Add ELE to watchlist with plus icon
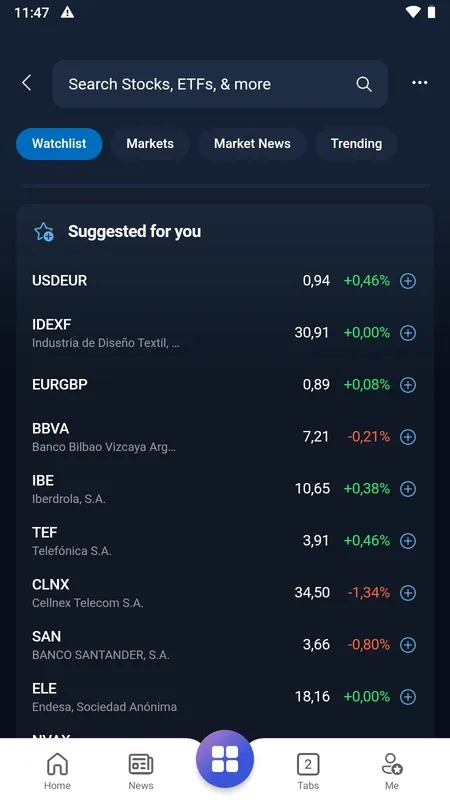The height and width of the screenshot is (800, 450). click(x=408, y=697)
